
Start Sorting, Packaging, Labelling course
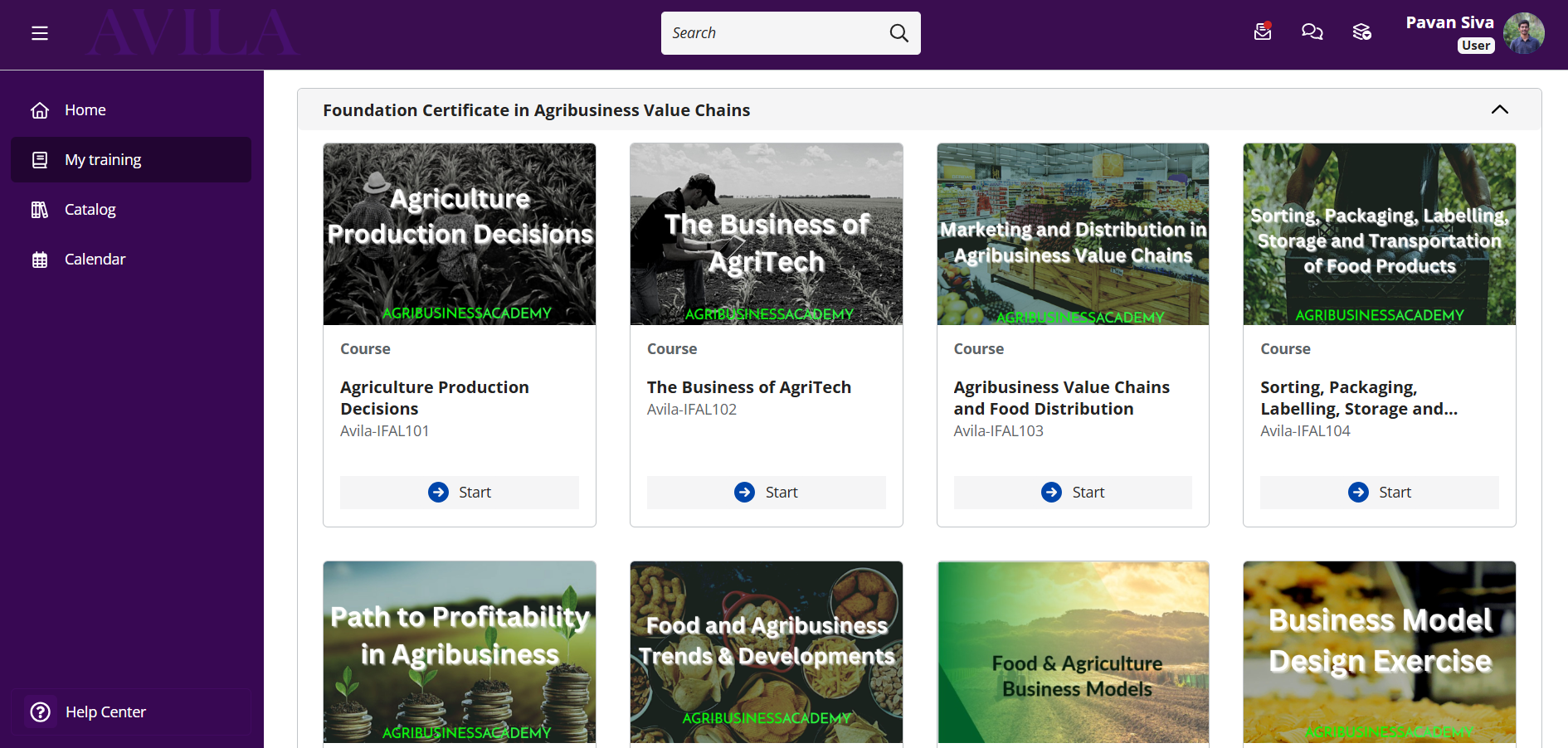(1380, 493)
